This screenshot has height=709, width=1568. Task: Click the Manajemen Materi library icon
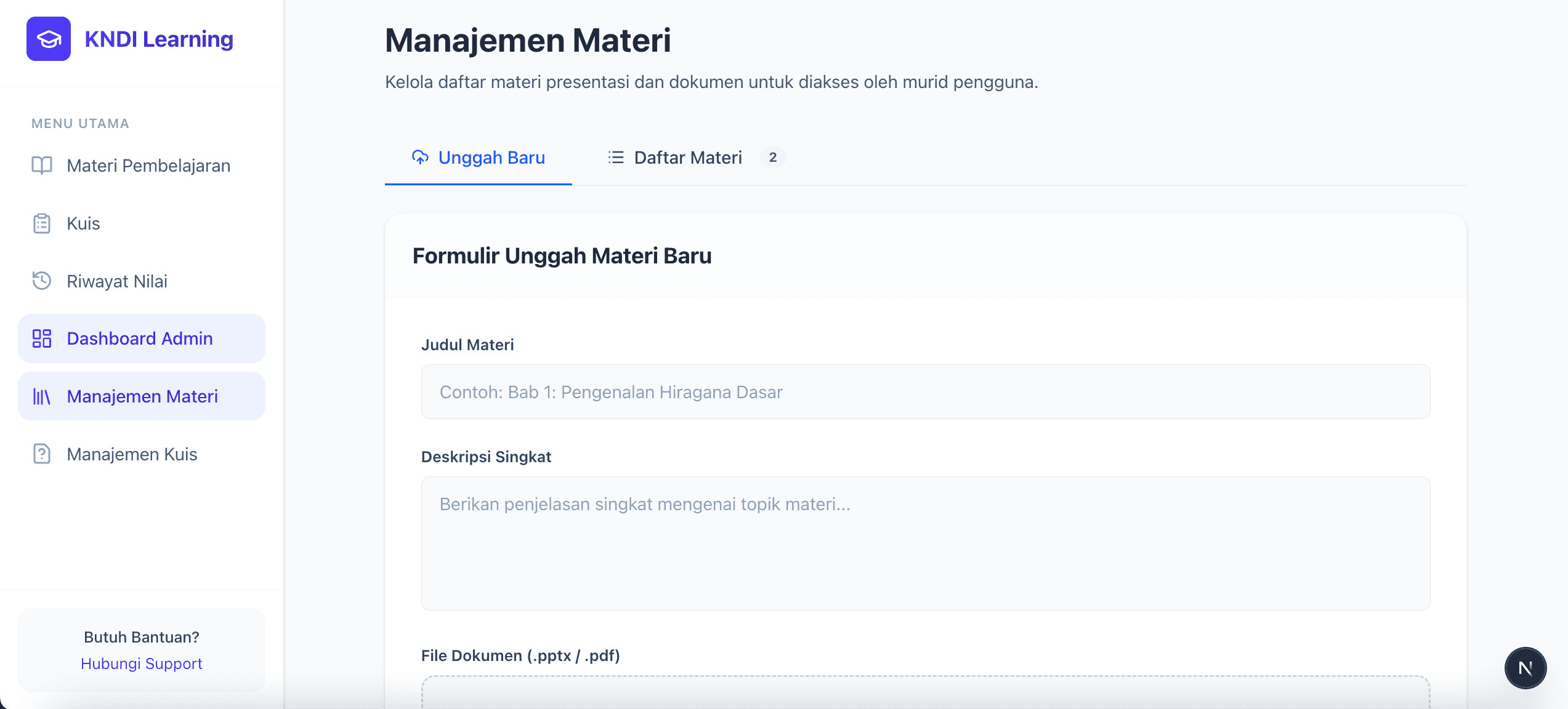(x=42, y=396)
